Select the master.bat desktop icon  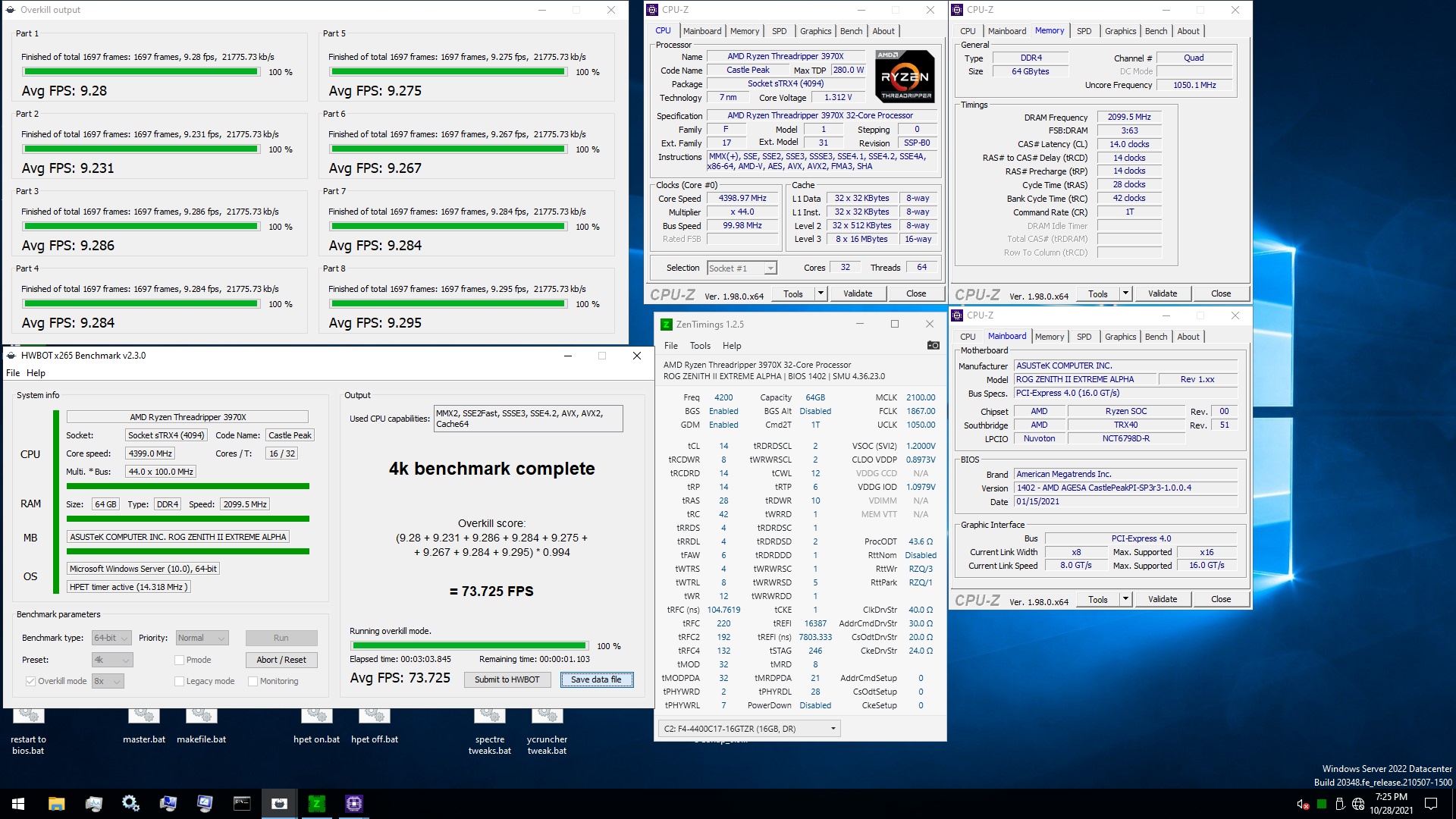pyautogui.click(x=144, y=725)
